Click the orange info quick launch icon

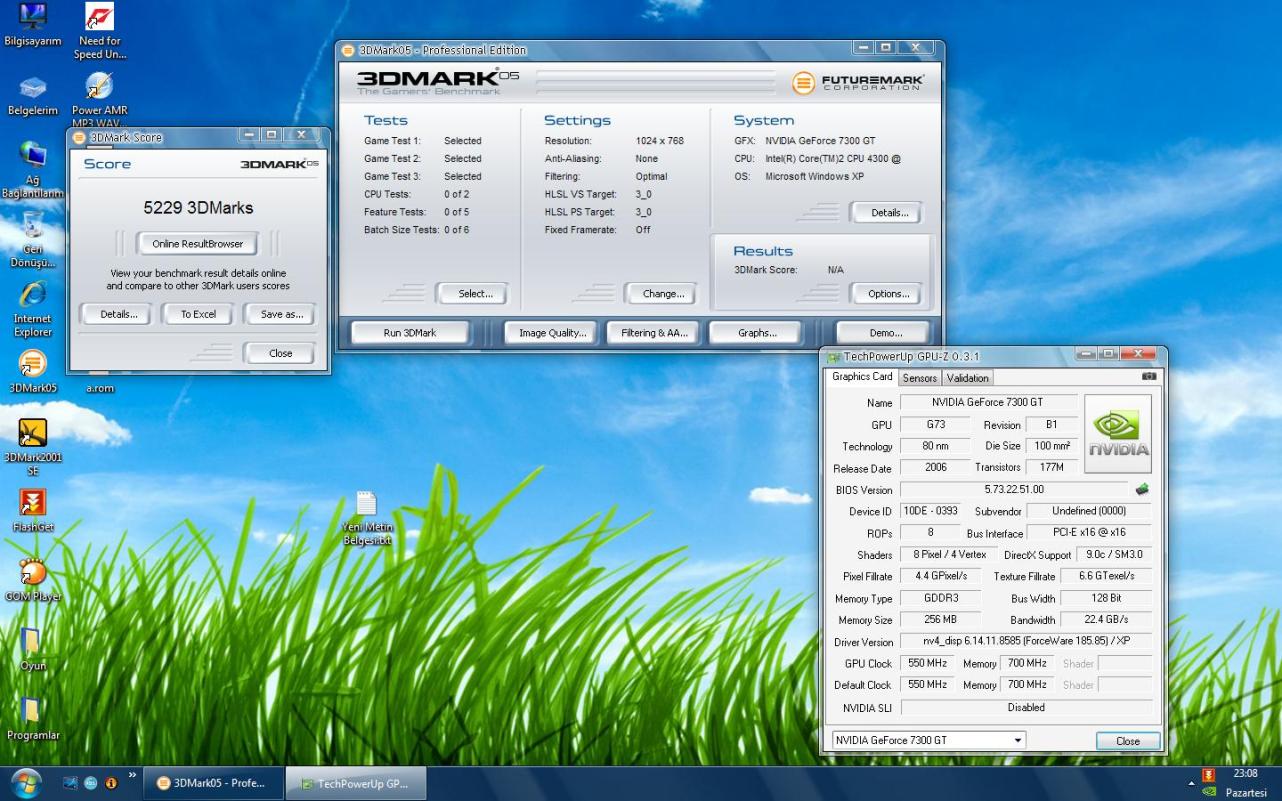click(111, 783)
